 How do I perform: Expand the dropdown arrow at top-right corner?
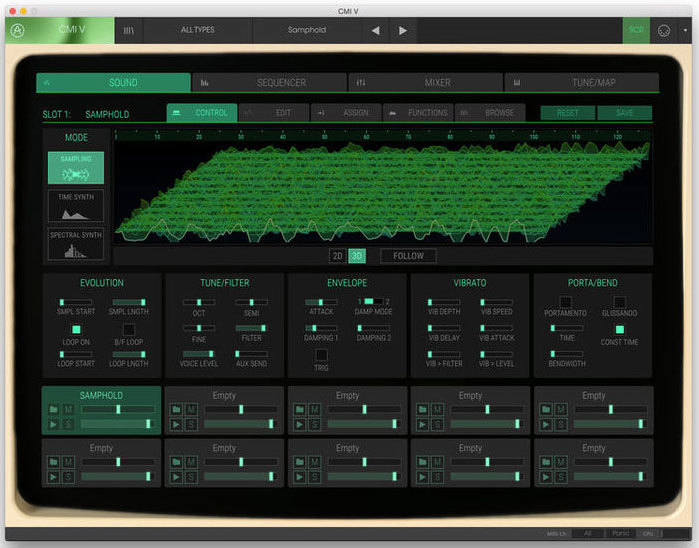(684, 30)
